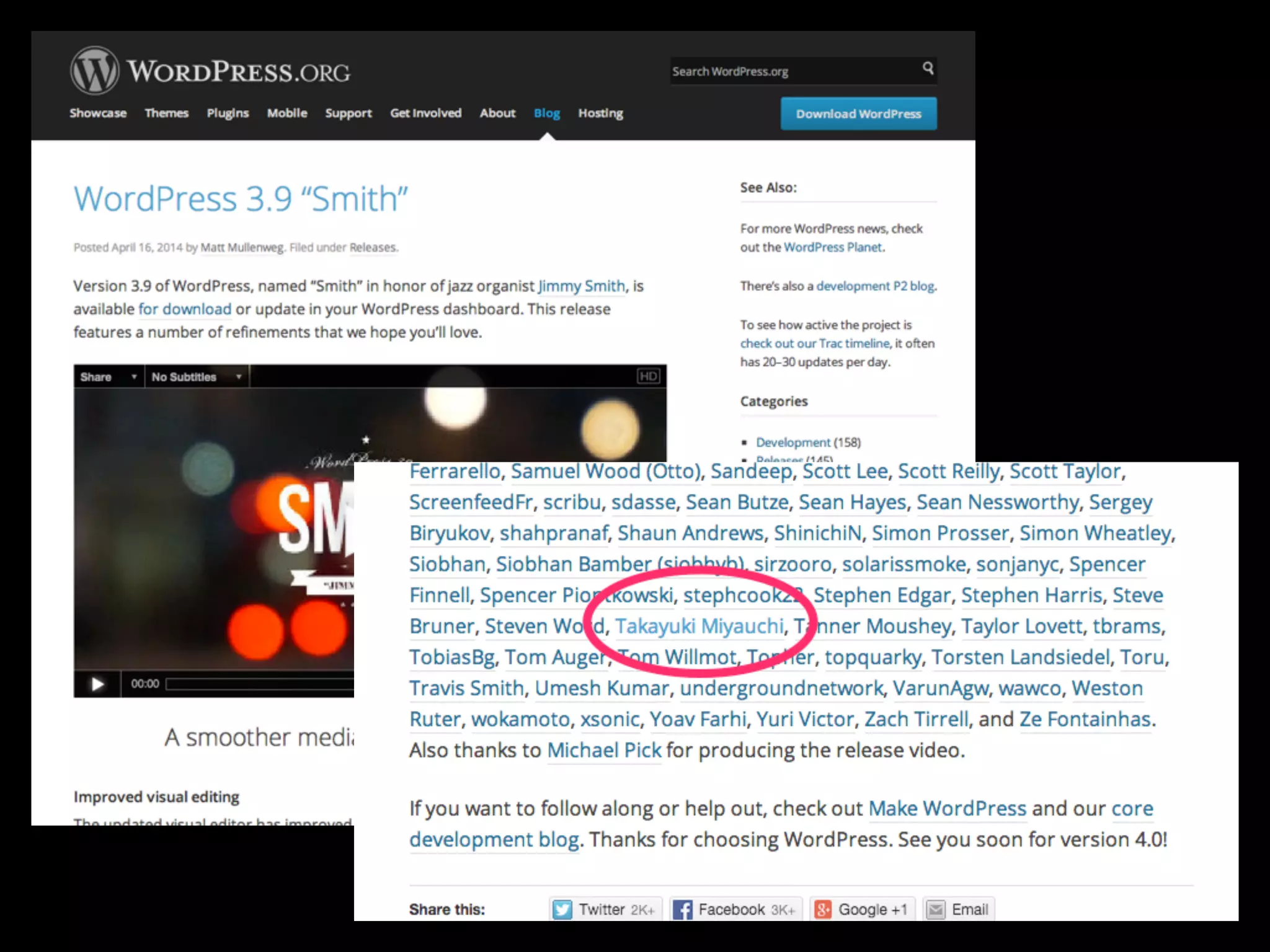
Task: Open the Showcase menu item
Action: coord(98,113)
